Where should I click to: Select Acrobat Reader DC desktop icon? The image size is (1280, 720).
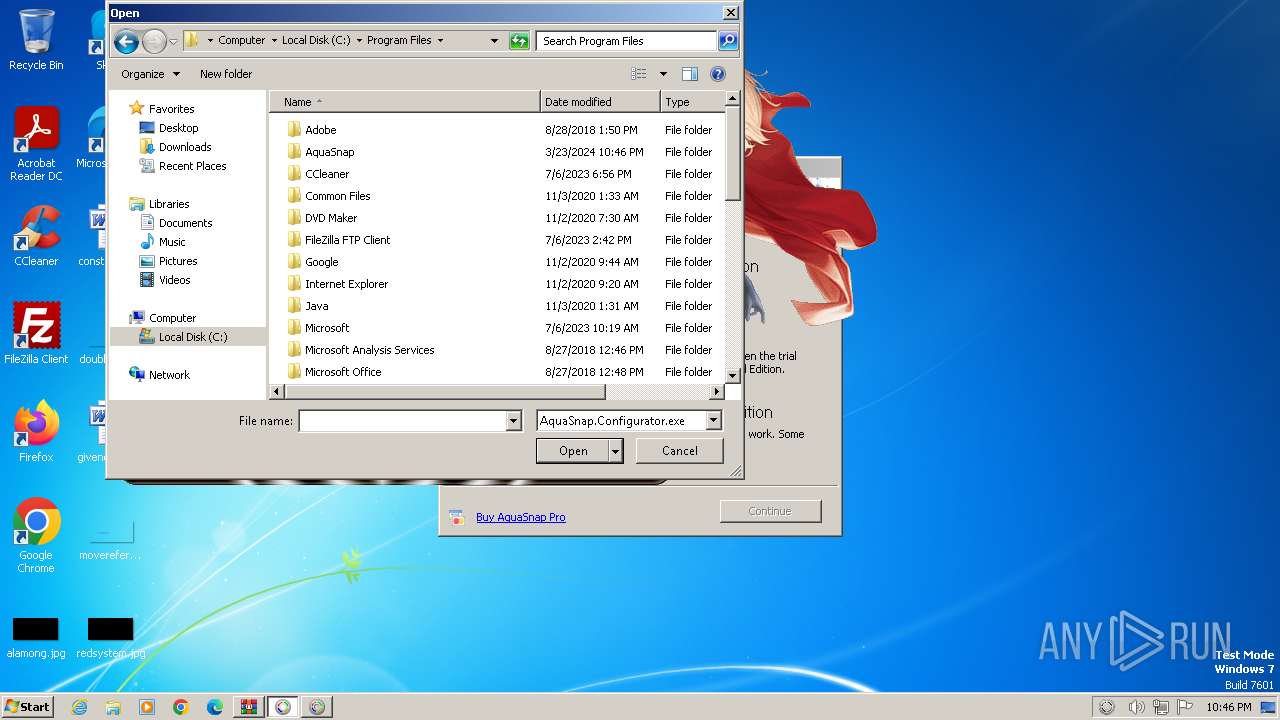pyautogui.click(x=36, y=145)
